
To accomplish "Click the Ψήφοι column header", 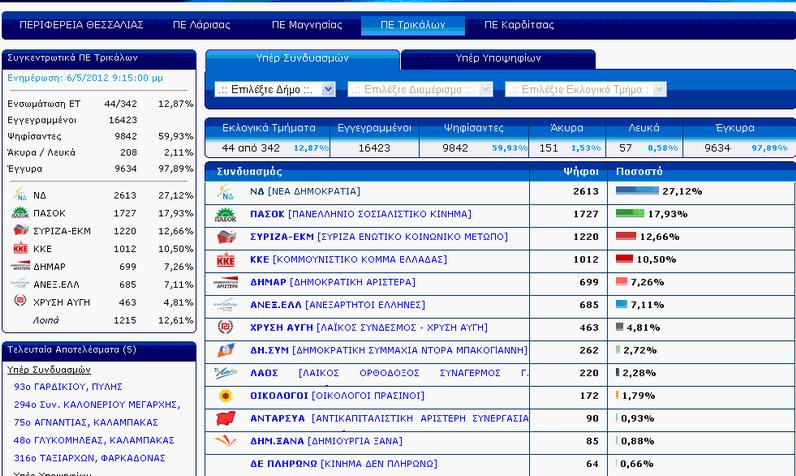I will tap(581, 172).
